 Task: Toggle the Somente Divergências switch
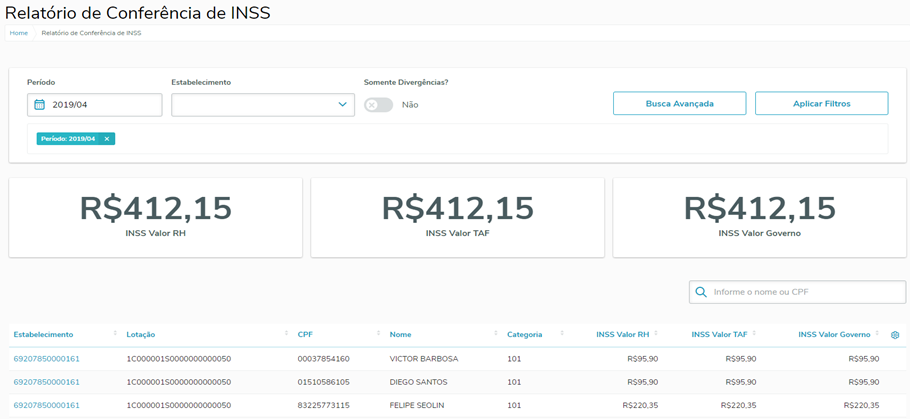[378, 105]
